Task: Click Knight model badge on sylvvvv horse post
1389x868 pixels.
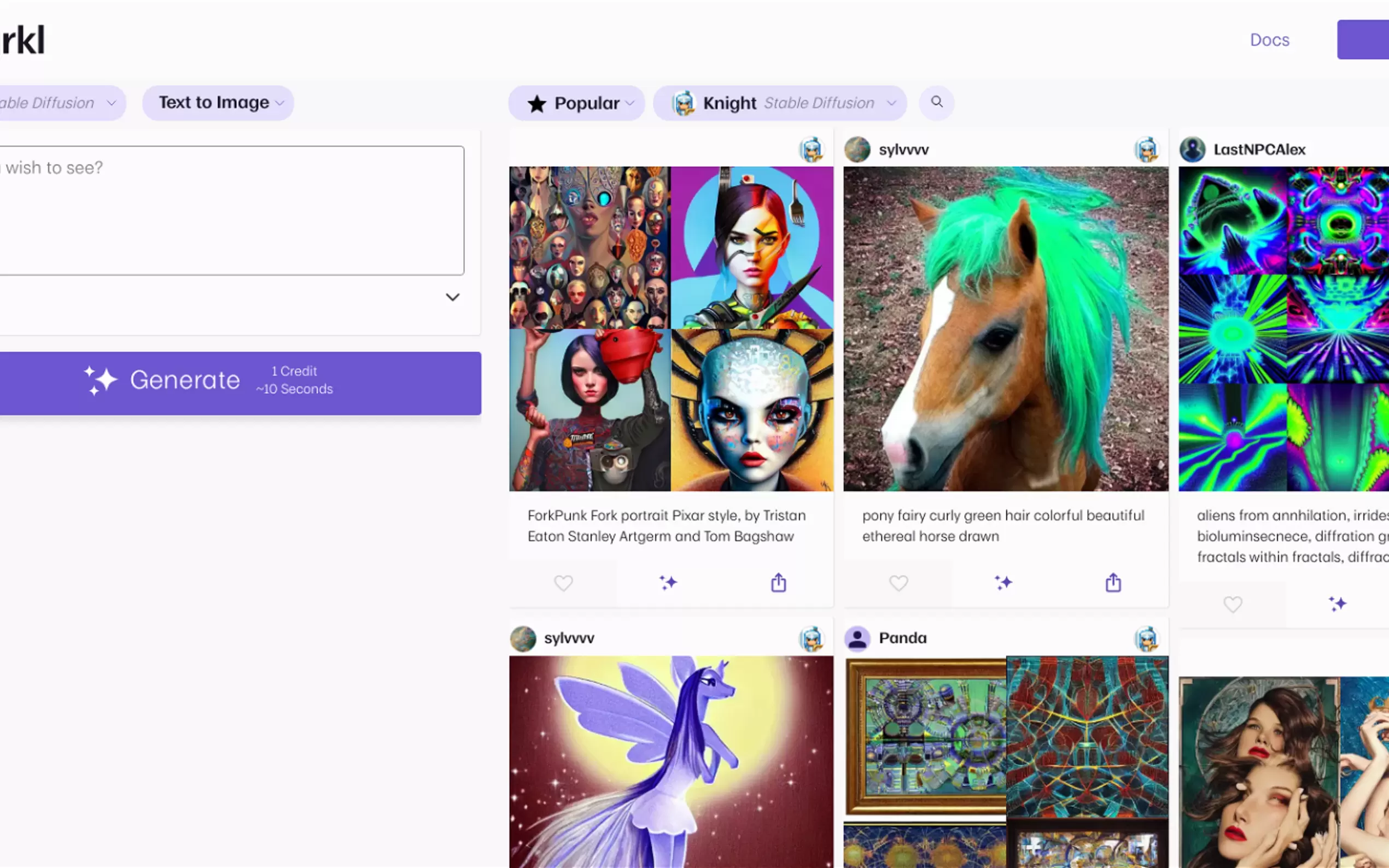Action: (1147, 150)
